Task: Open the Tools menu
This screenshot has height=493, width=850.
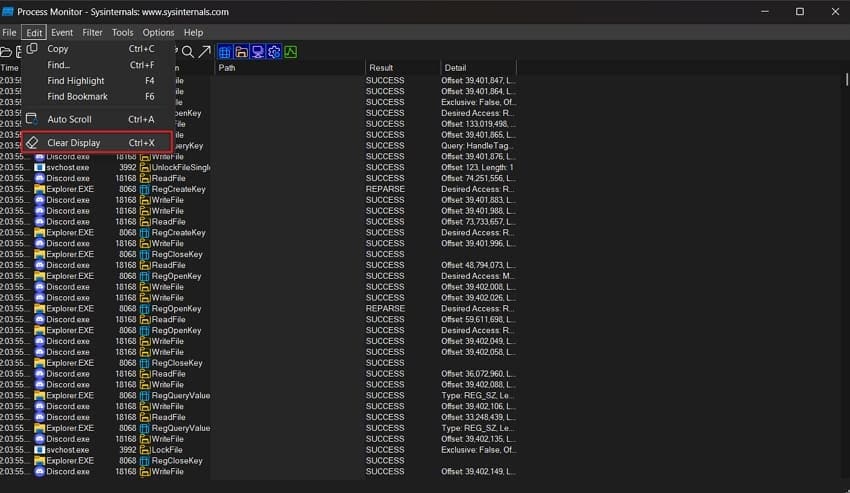Action: (x=123, y=33)
